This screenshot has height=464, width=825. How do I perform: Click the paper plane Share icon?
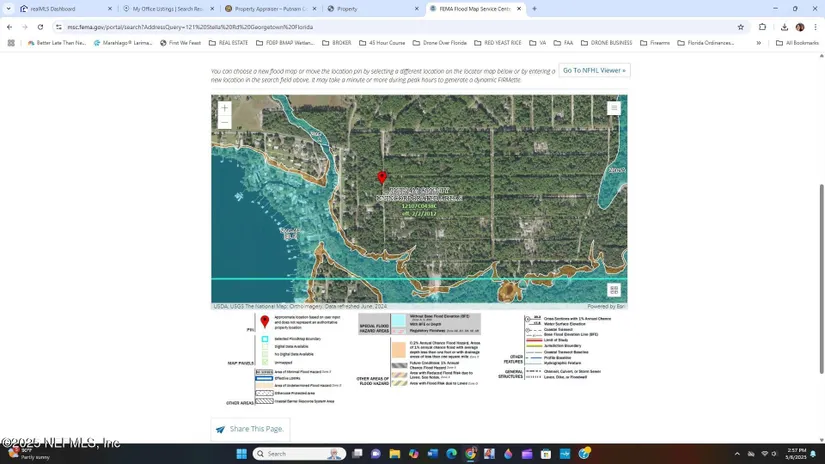[x=220, y=429]
